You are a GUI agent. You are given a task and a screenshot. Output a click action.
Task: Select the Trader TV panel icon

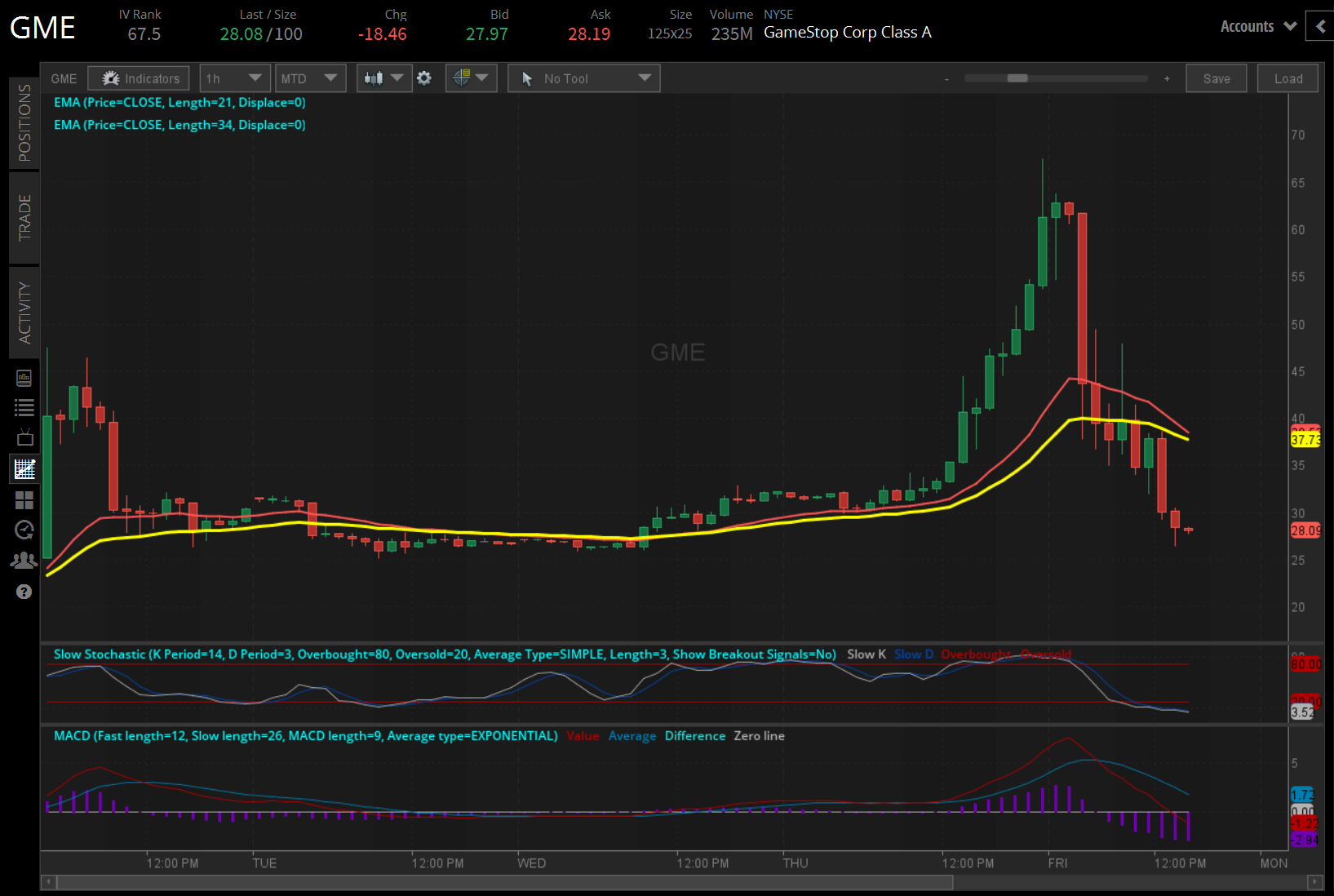[24, 437]
